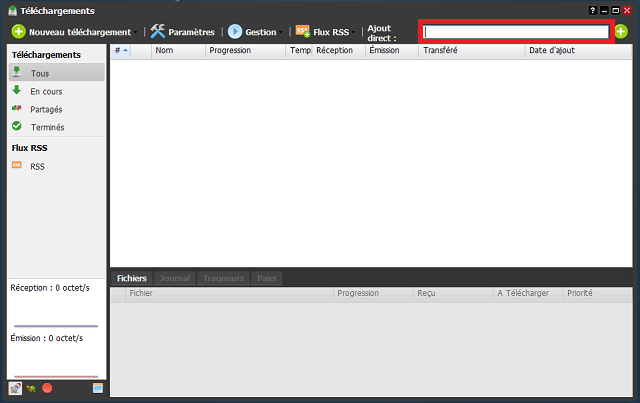Sort by the # column header
640x403 pixels.
[x=121, y=51]
